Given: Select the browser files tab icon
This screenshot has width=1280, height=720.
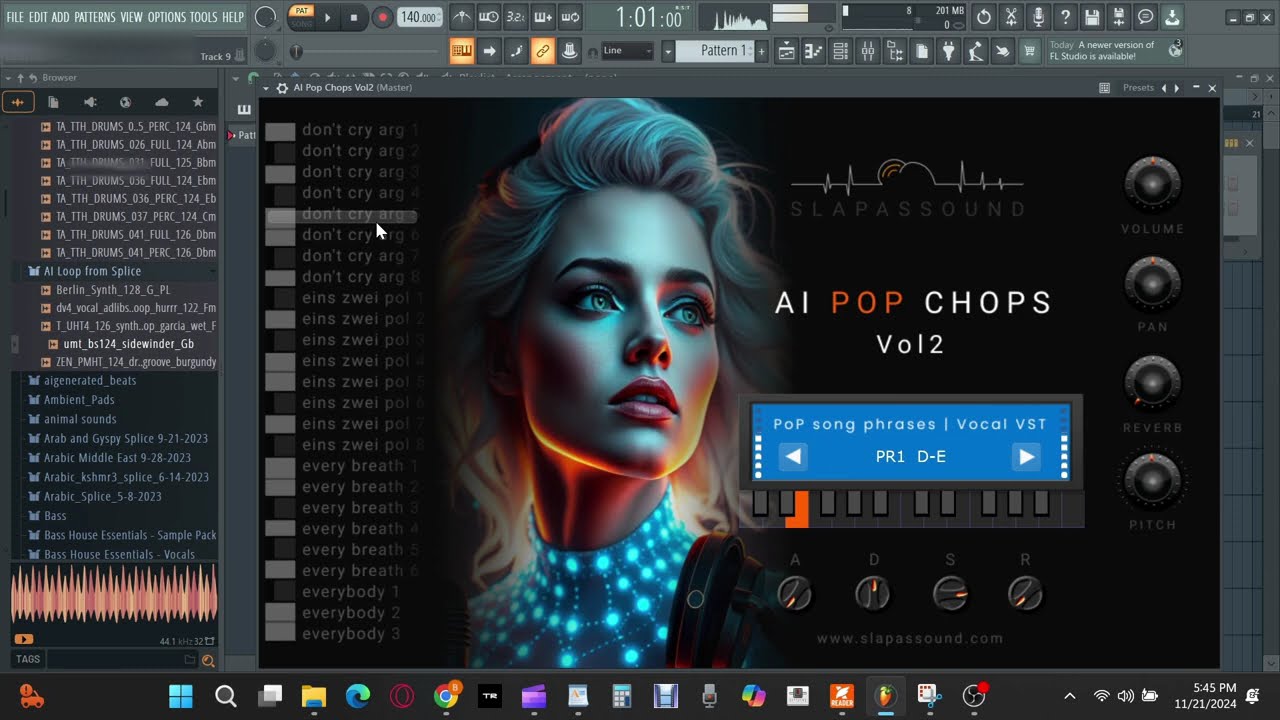Looking at the screenshot, I should click(53, 102).
